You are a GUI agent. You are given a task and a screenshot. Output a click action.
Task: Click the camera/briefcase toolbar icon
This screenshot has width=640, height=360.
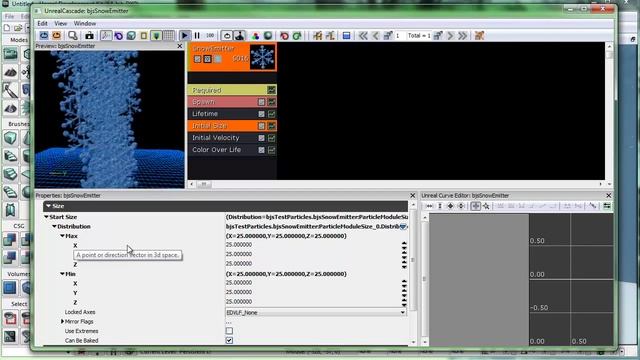[x=89, y=36]
